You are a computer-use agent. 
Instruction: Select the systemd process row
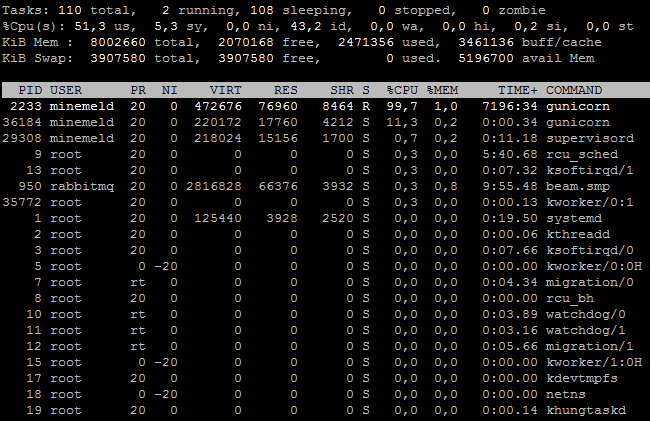(x=325, y=218)
